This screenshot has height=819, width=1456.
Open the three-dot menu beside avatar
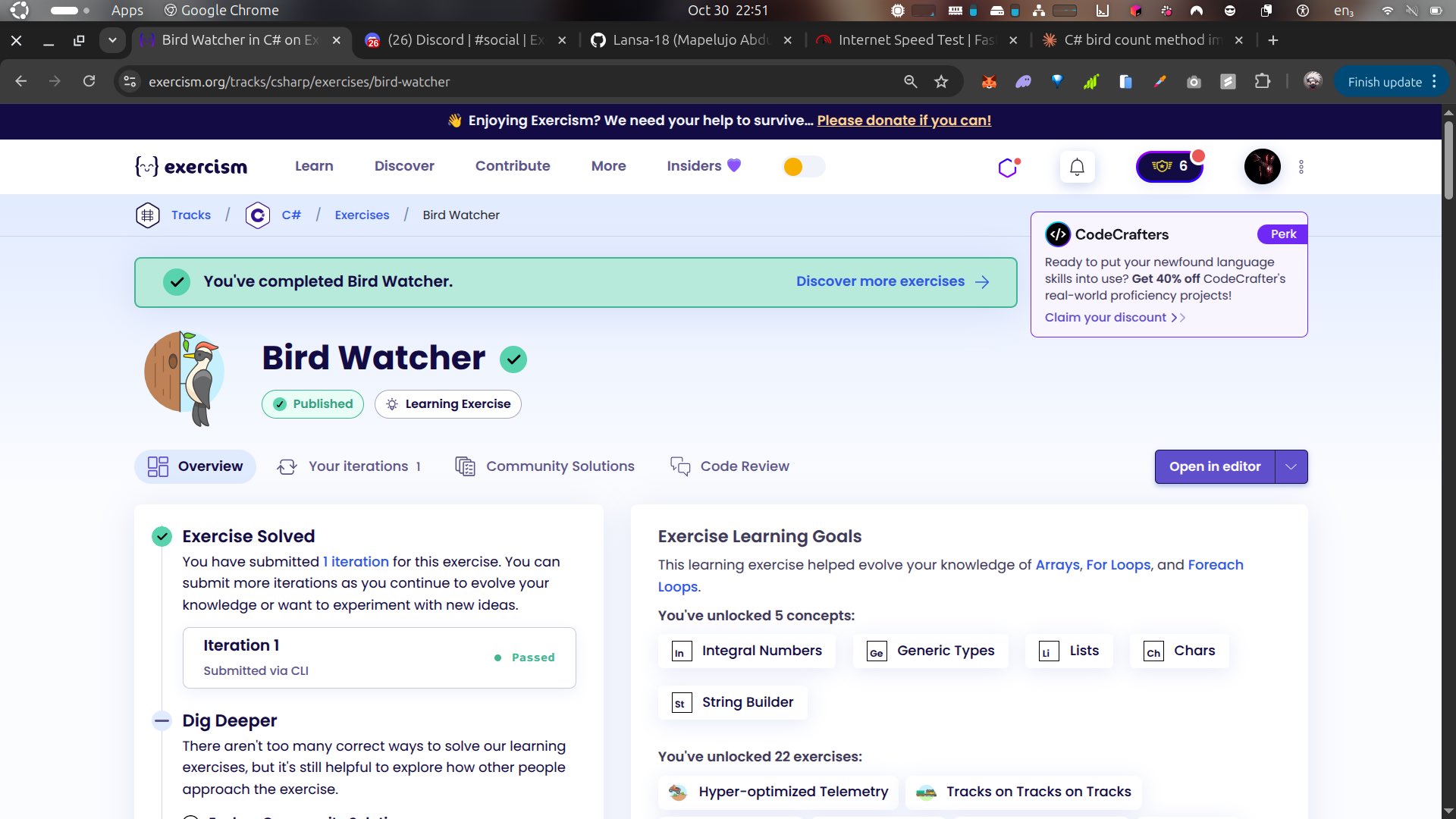coord(1301,167)
